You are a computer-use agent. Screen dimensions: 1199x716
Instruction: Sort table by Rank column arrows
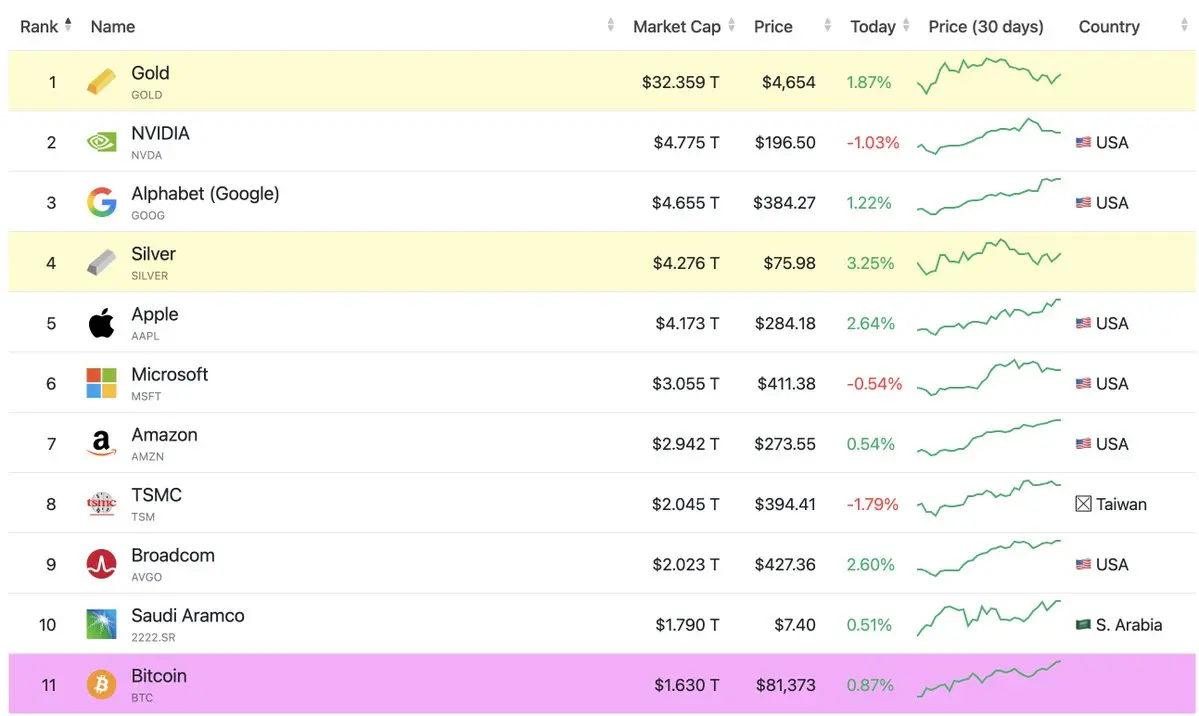click(68, 25)
